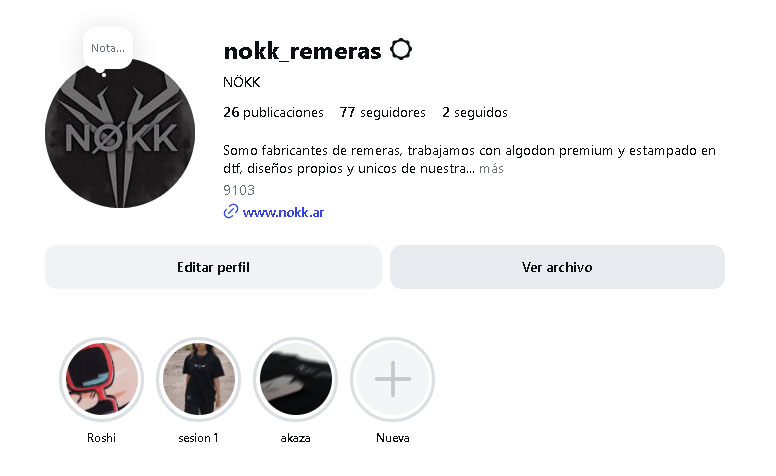Click the 26 publicaciones count
The width and height of the screenshot is (776, 476).
click(273, 112)
